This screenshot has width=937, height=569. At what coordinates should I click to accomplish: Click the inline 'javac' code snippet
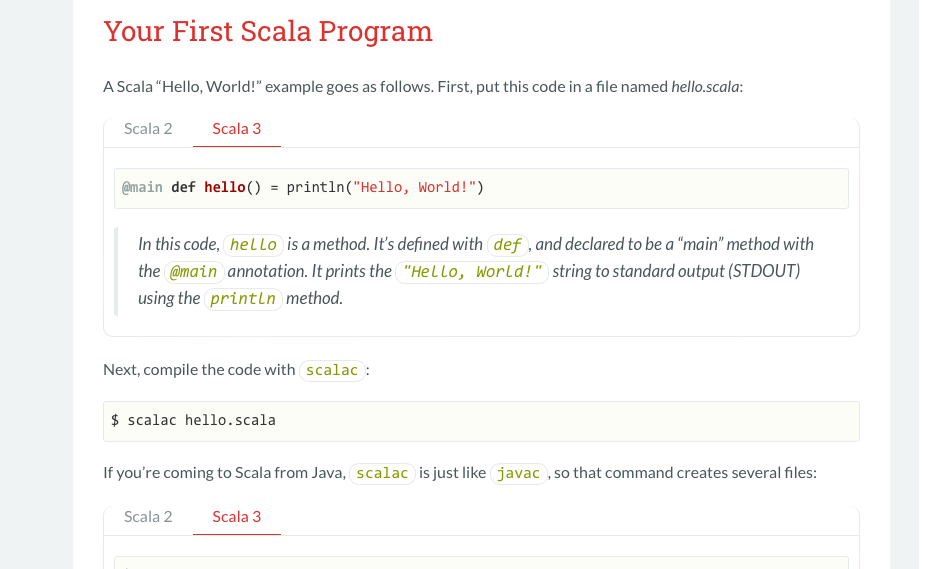coord(519,473)
